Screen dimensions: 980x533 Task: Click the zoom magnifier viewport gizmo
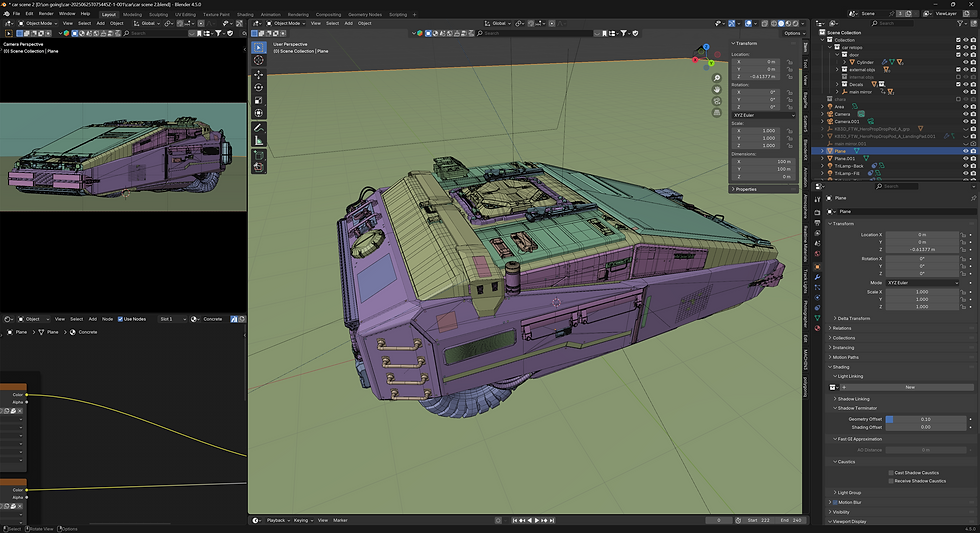click(717, 77)
